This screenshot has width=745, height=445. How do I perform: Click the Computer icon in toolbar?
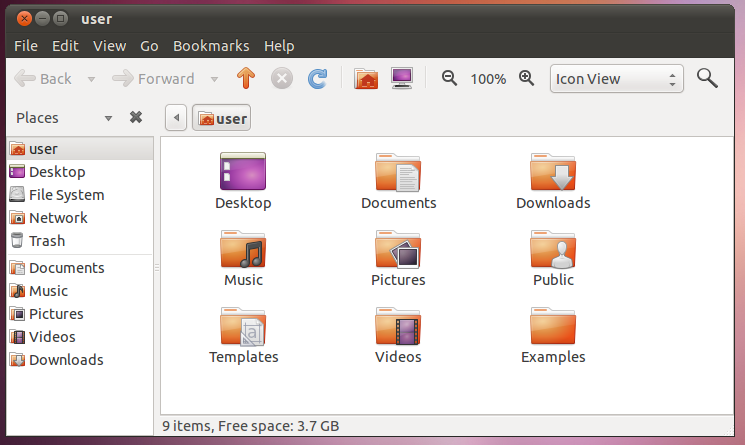pos(401,79)
